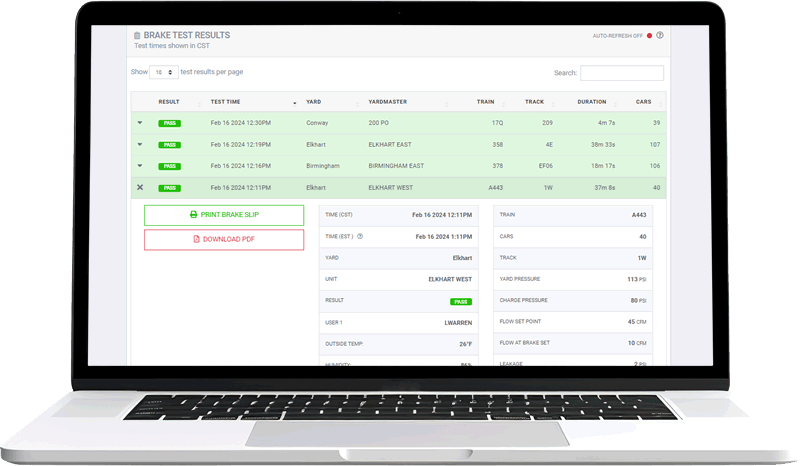Select track 'EF06' cell
This screenshot has width=800, height=466.
coord(546,166)
